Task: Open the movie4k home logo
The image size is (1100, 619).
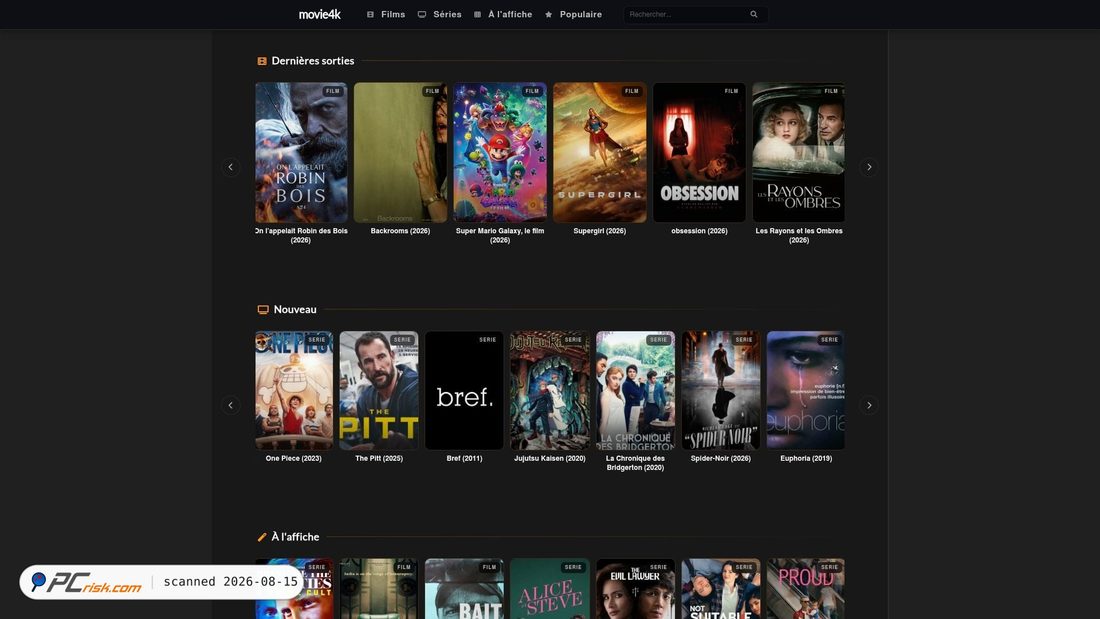Action: (319, 14)
